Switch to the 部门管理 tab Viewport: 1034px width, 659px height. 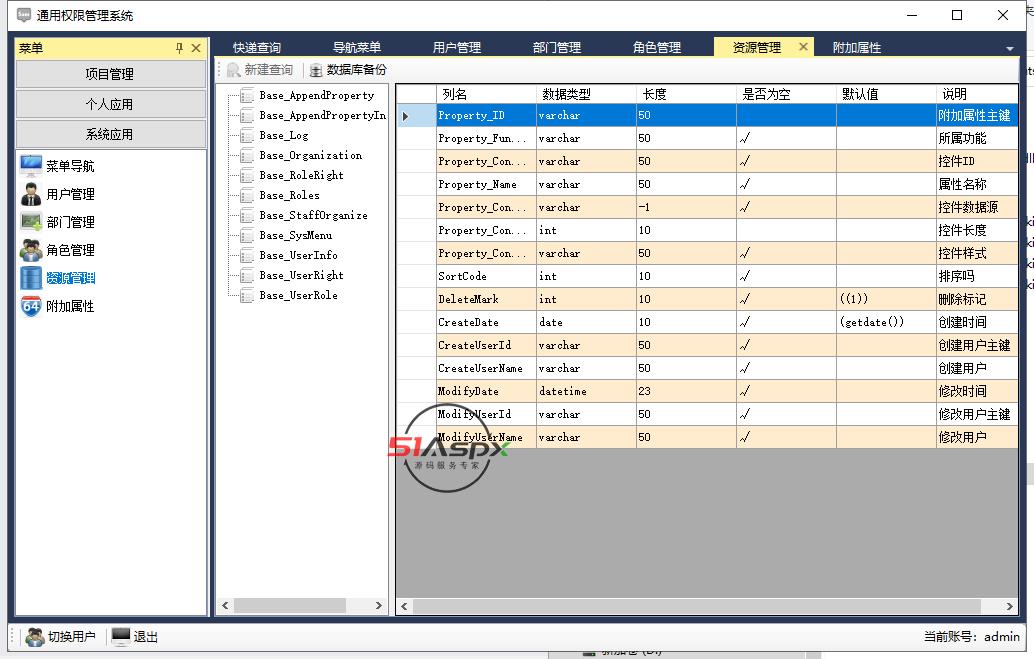(557, 47)
